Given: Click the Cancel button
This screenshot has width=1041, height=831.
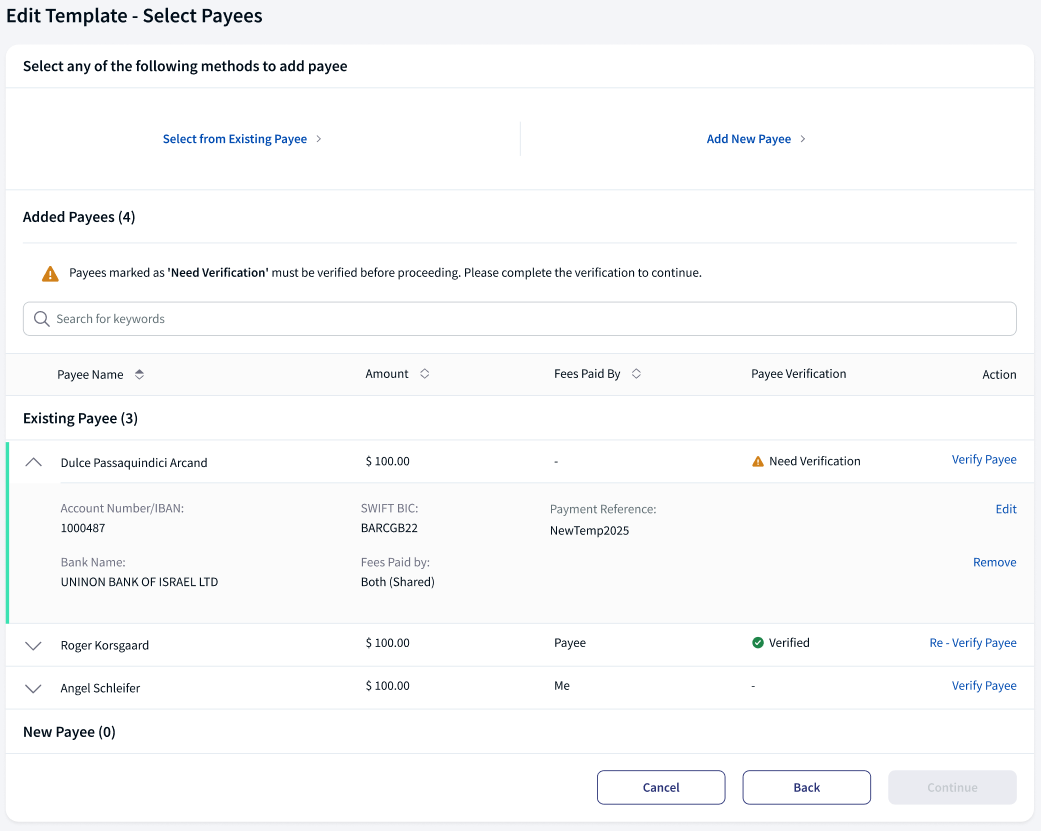Looking at the screenshot, I should 661,787.
